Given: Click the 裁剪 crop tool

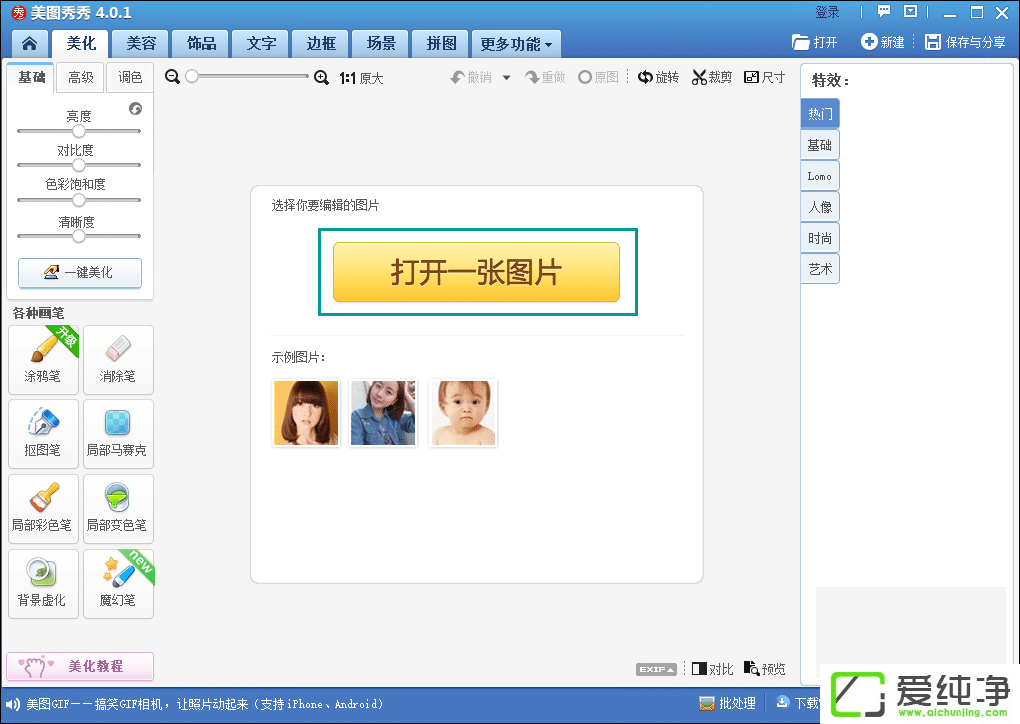Looking at the screenshot, I should pyautogui.click(x=711, y=77).
